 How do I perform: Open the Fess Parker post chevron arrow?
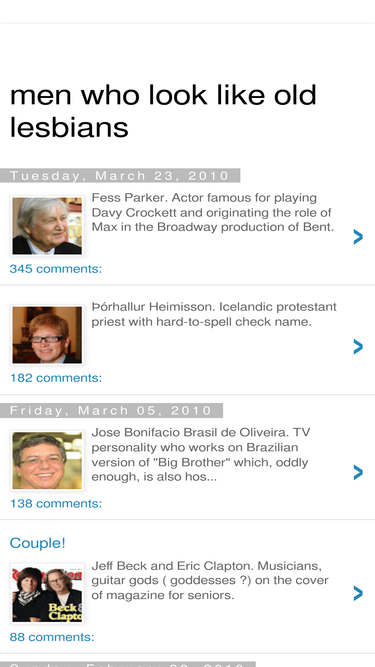[x=358, y=237]
